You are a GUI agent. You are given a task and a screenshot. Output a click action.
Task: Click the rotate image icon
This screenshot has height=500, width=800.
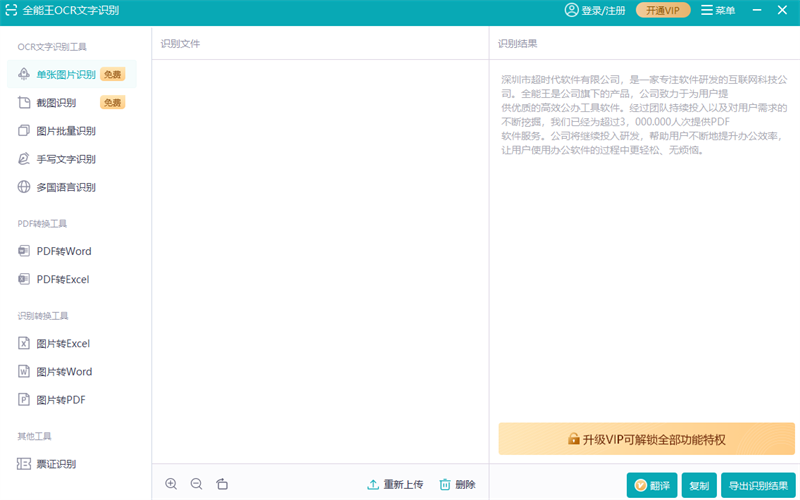[x=222, y=484]
